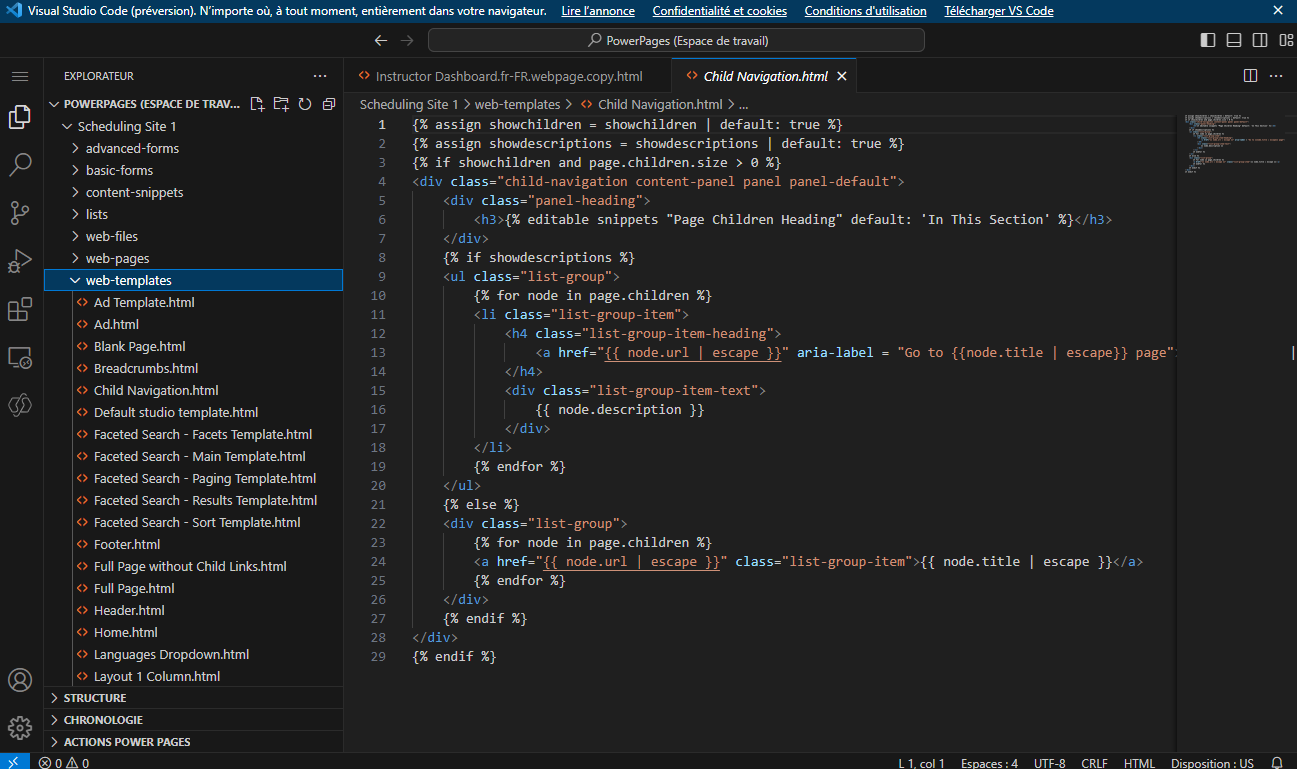Image resolution: width=1297 pixels, height=769 pixels.
Task: Toggle the primary side bar visibility
Action: pyautogui.click(x=1207, y=39)
